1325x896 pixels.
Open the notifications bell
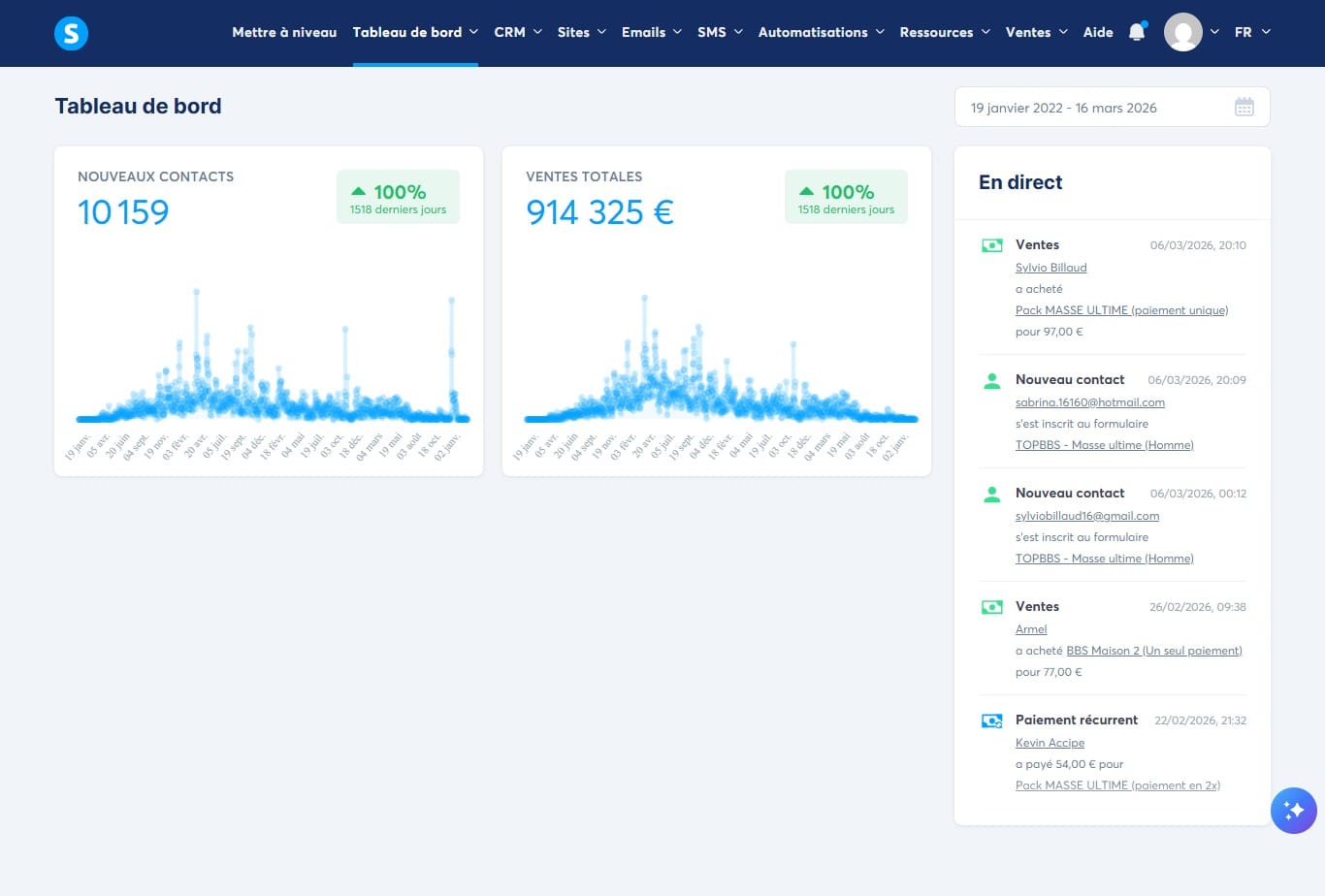click(1137, 32)
